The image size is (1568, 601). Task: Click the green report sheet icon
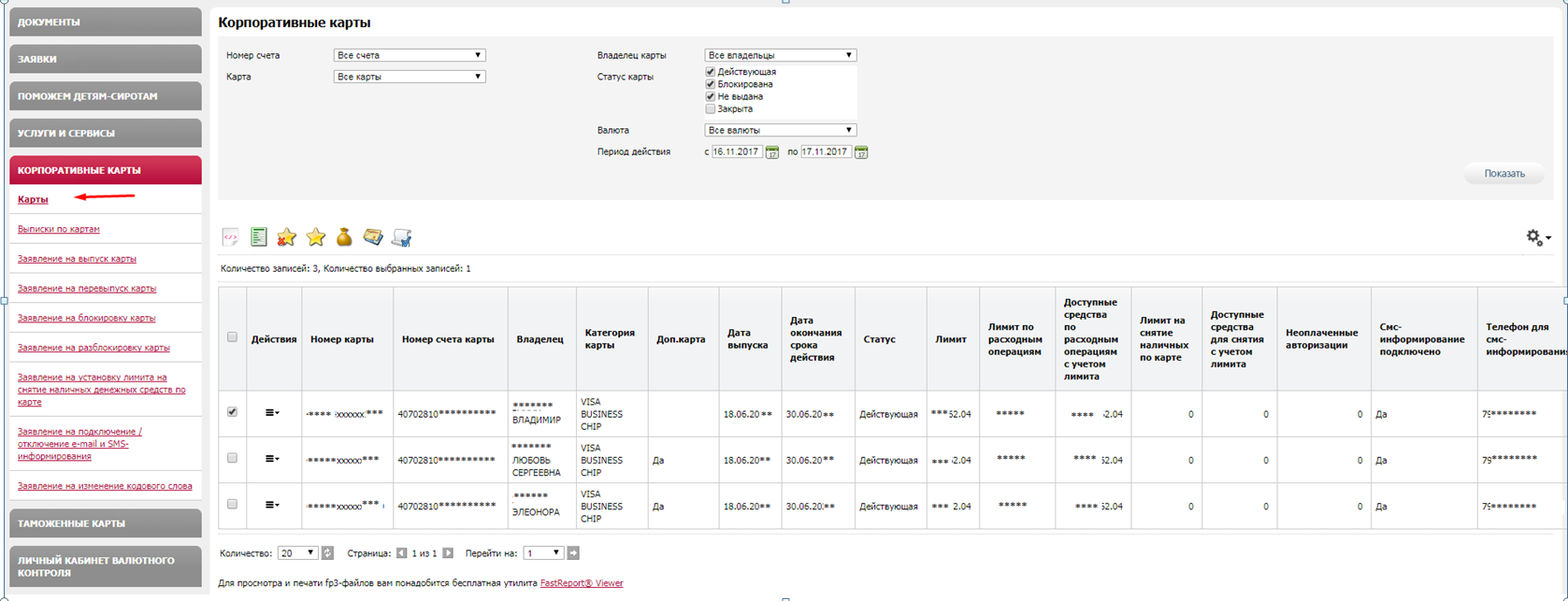coord(259,237)
